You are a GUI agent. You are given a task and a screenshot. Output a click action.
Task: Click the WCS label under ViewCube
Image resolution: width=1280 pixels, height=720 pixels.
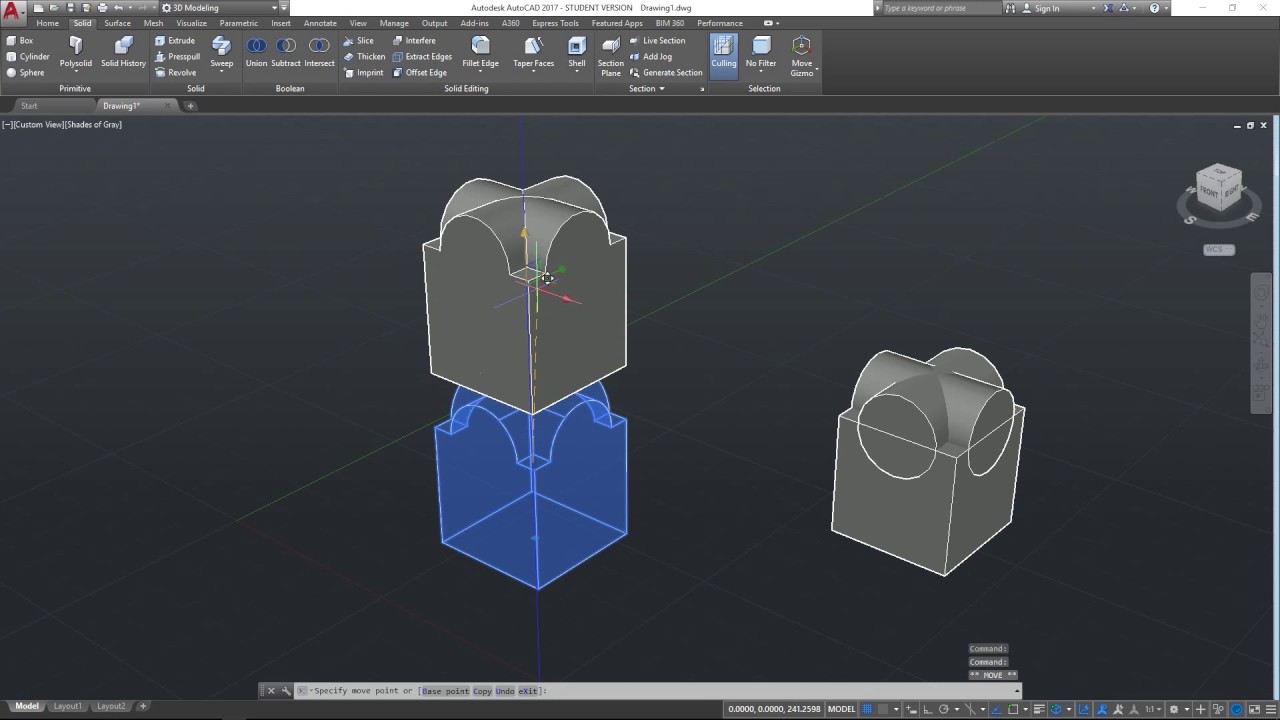(1219, 250)
